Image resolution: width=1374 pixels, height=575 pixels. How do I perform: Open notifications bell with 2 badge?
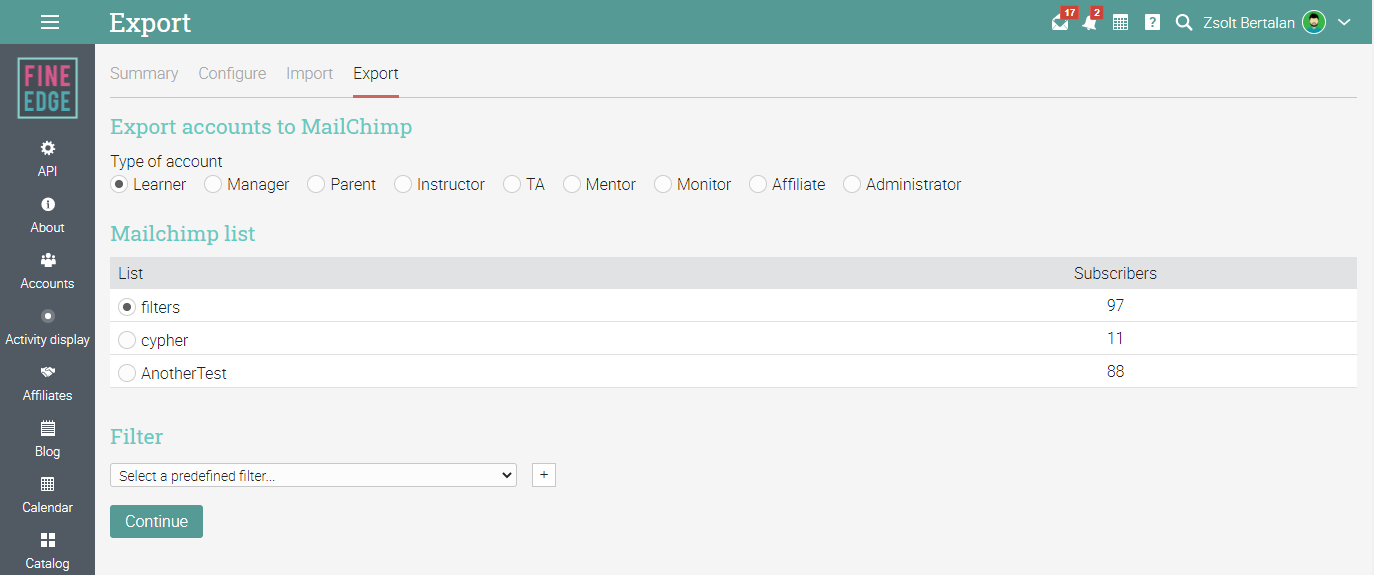[1090, 22]
